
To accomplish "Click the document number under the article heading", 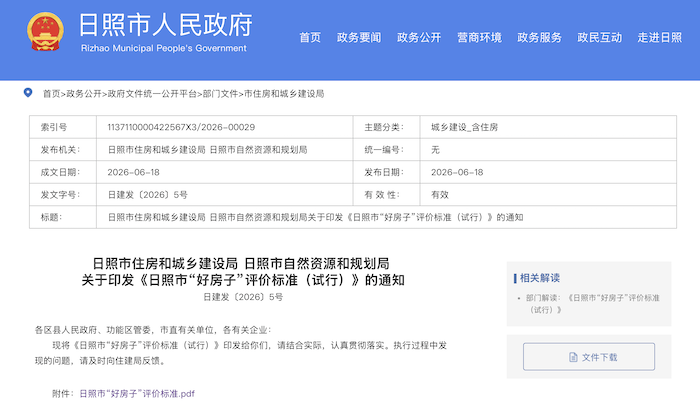I will (x=243, y=297).
